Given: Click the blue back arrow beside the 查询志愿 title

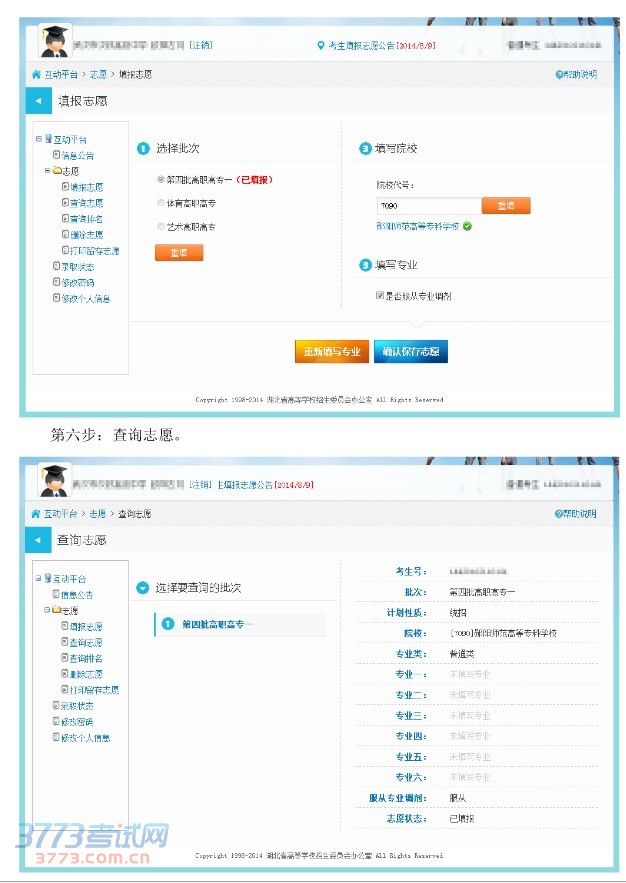Looking at the screenshot, I should click(37, 540).
